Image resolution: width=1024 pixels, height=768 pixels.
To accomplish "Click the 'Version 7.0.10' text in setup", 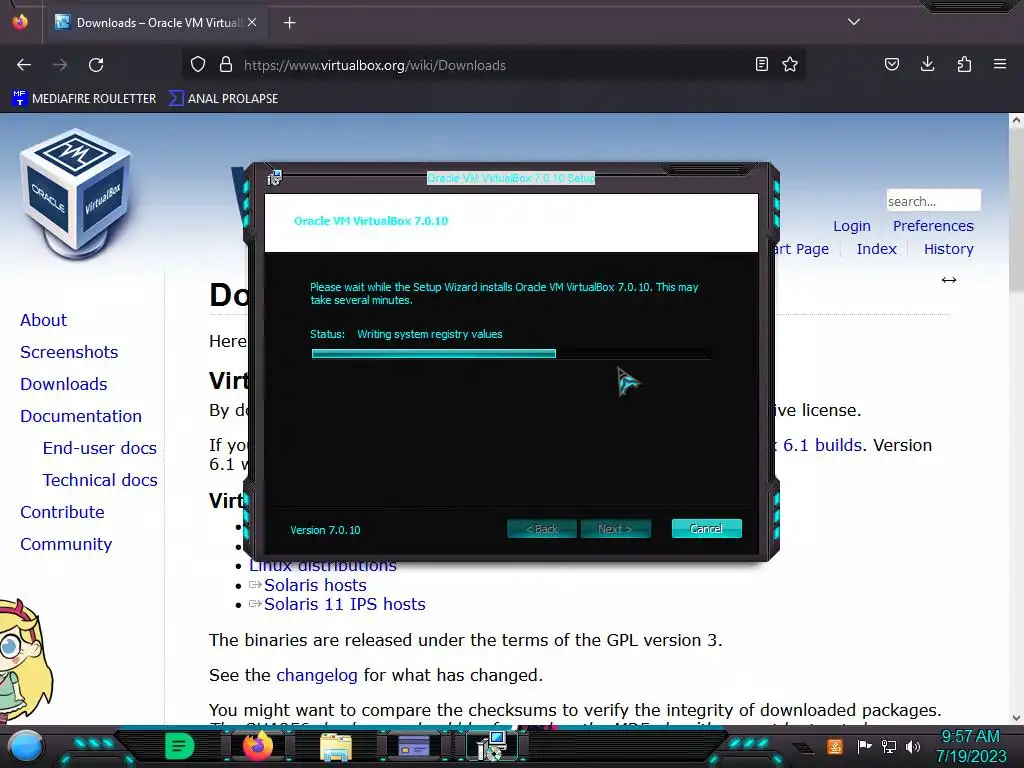I will [x=325, y=530].
